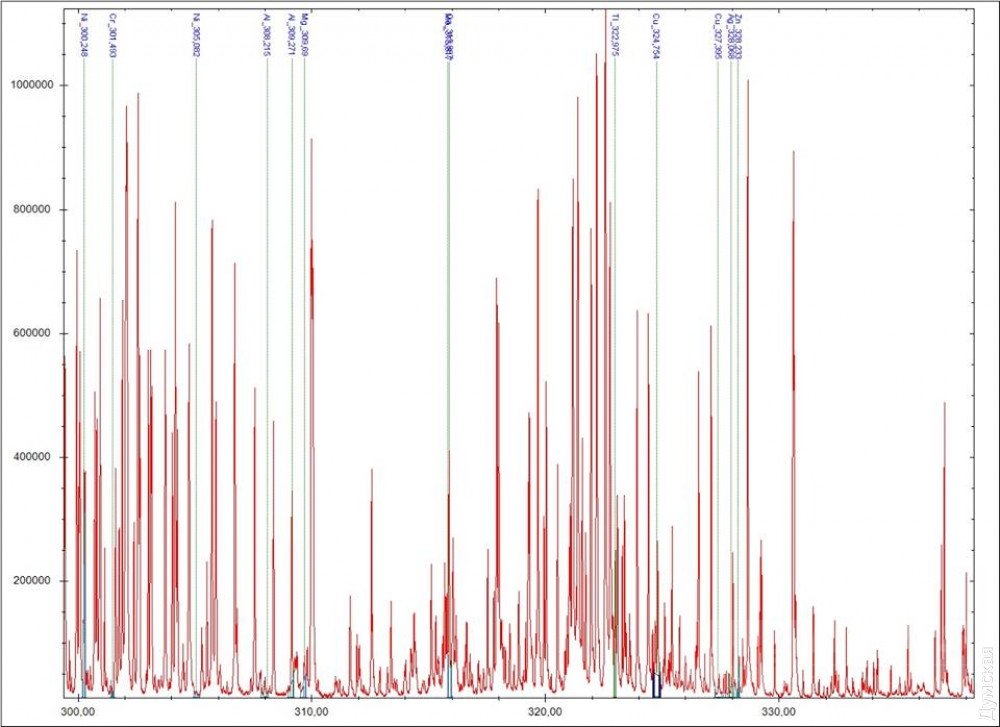The height and width of the screenshot is (727, 1000).
Task: Select the Cu_324,754 marker label
Action: [x=656, y=37]
